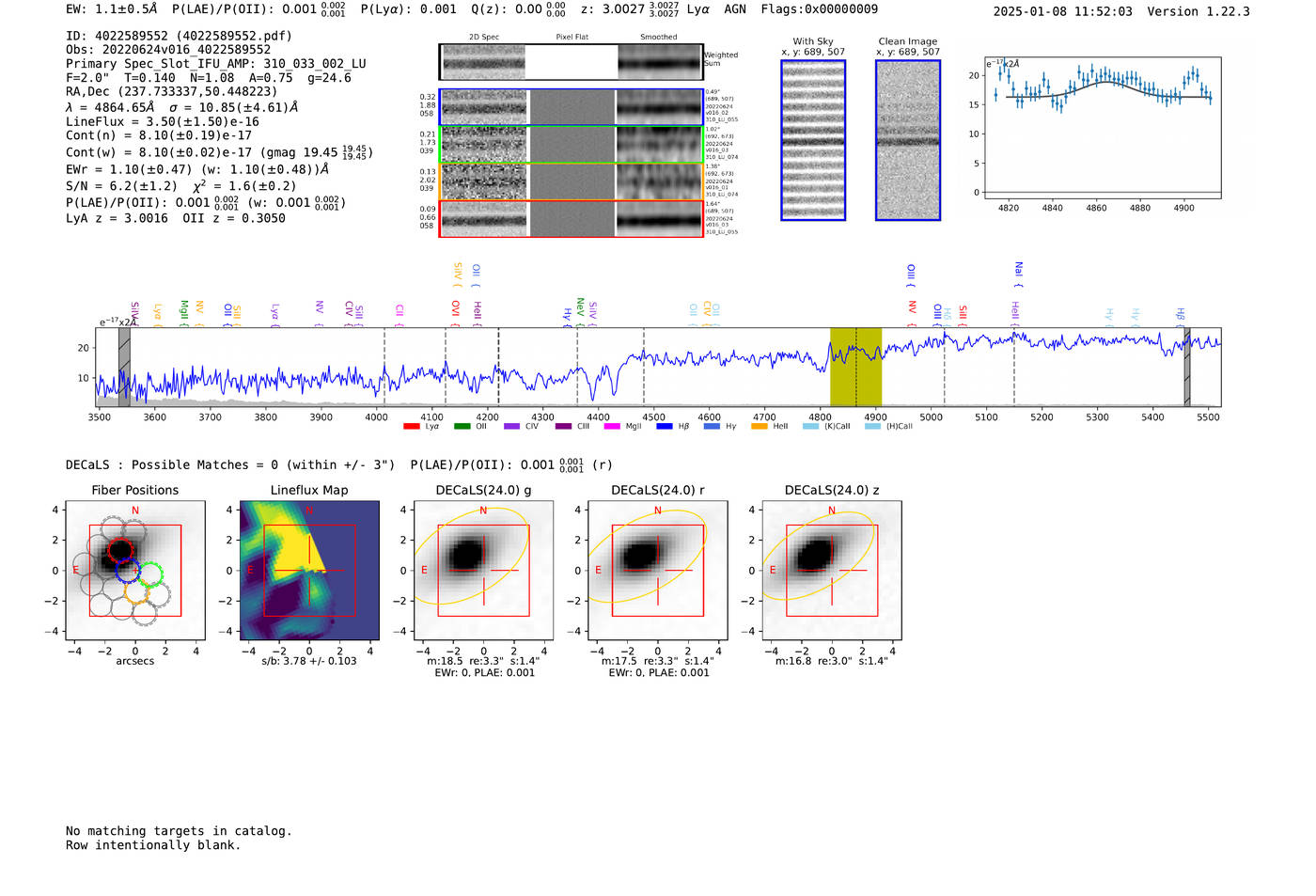Screen dimensions: 1316x896
Task: Click the red-circled fiber in Fiber Positions
Action: (120, 550)
